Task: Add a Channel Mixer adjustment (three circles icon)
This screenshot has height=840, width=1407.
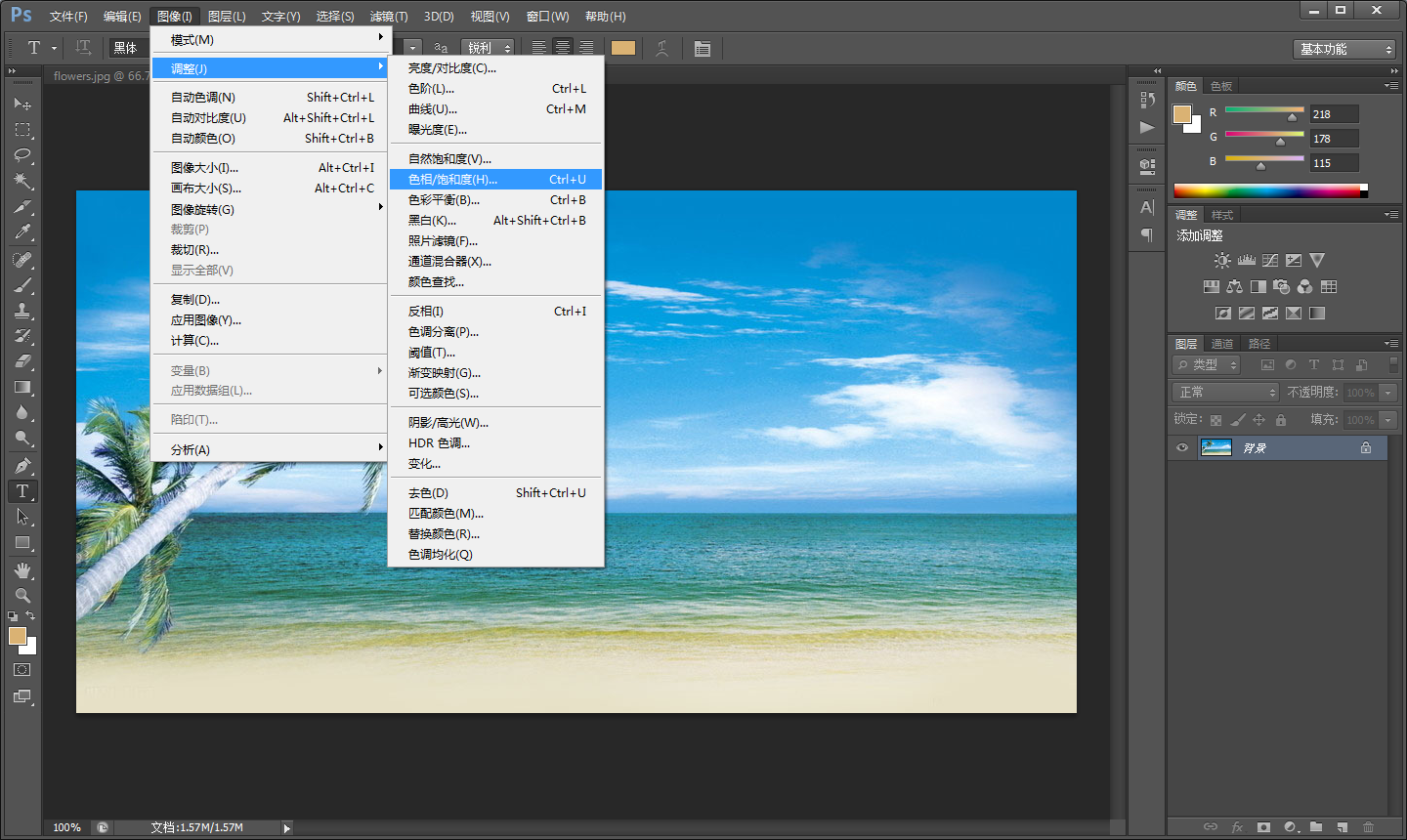Action: [x=1305, y=287]
